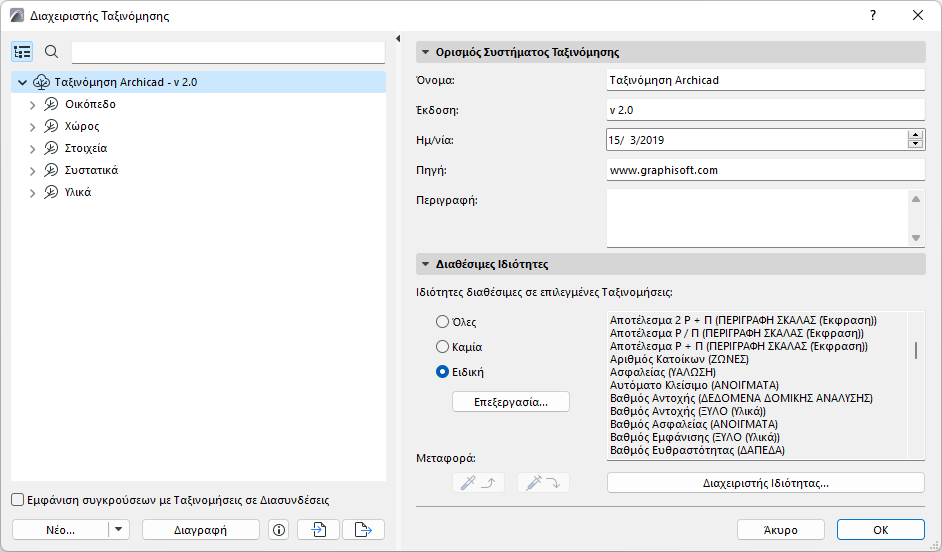Click the export classification icon
Viewport: 942px width, 552px height.
click(x=363, y=530)
